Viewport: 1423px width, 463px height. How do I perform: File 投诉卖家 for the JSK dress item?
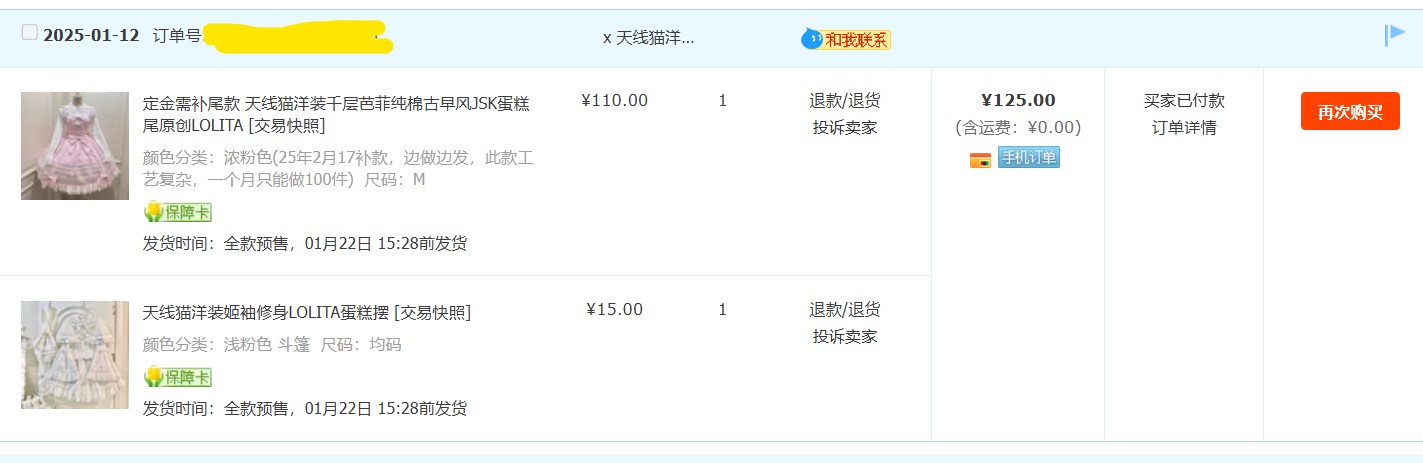[x=845, y=128]
